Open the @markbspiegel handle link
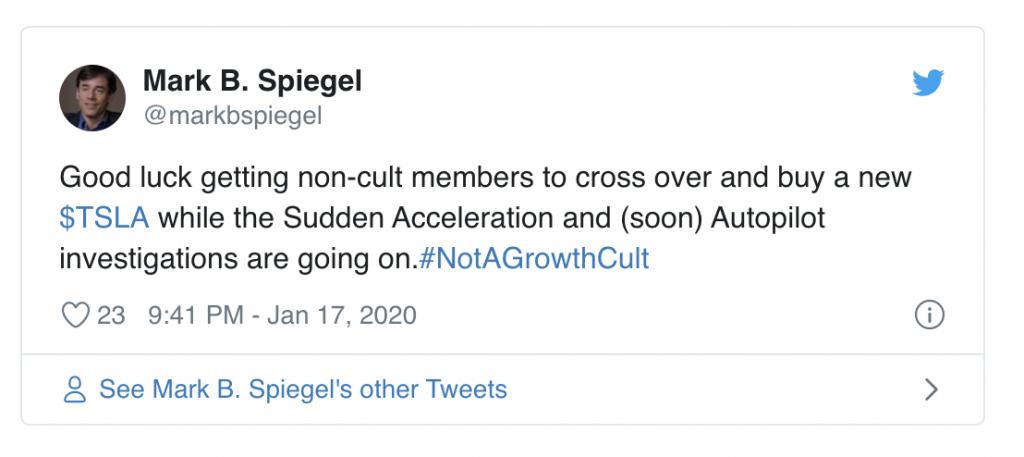1024x457 pixels. [x=233, y=116]
